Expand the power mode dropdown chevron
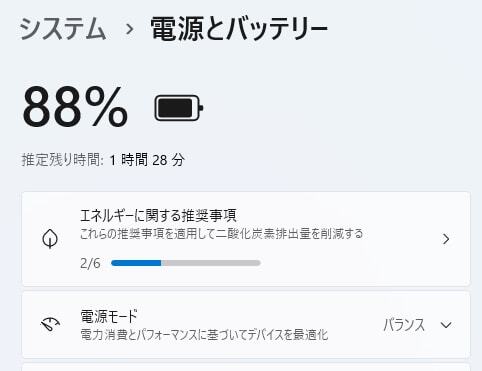 (446, 325)
